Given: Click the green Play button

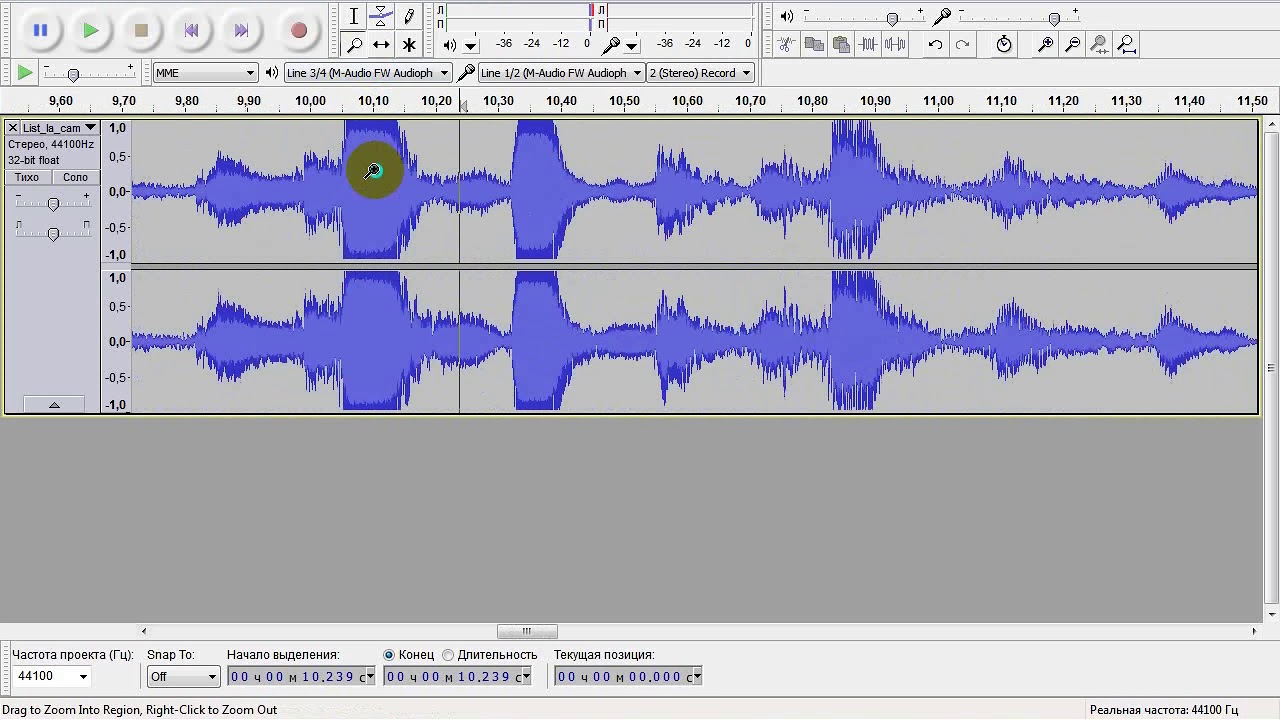Looking at the screenshot, I should (x=90, y=30).
